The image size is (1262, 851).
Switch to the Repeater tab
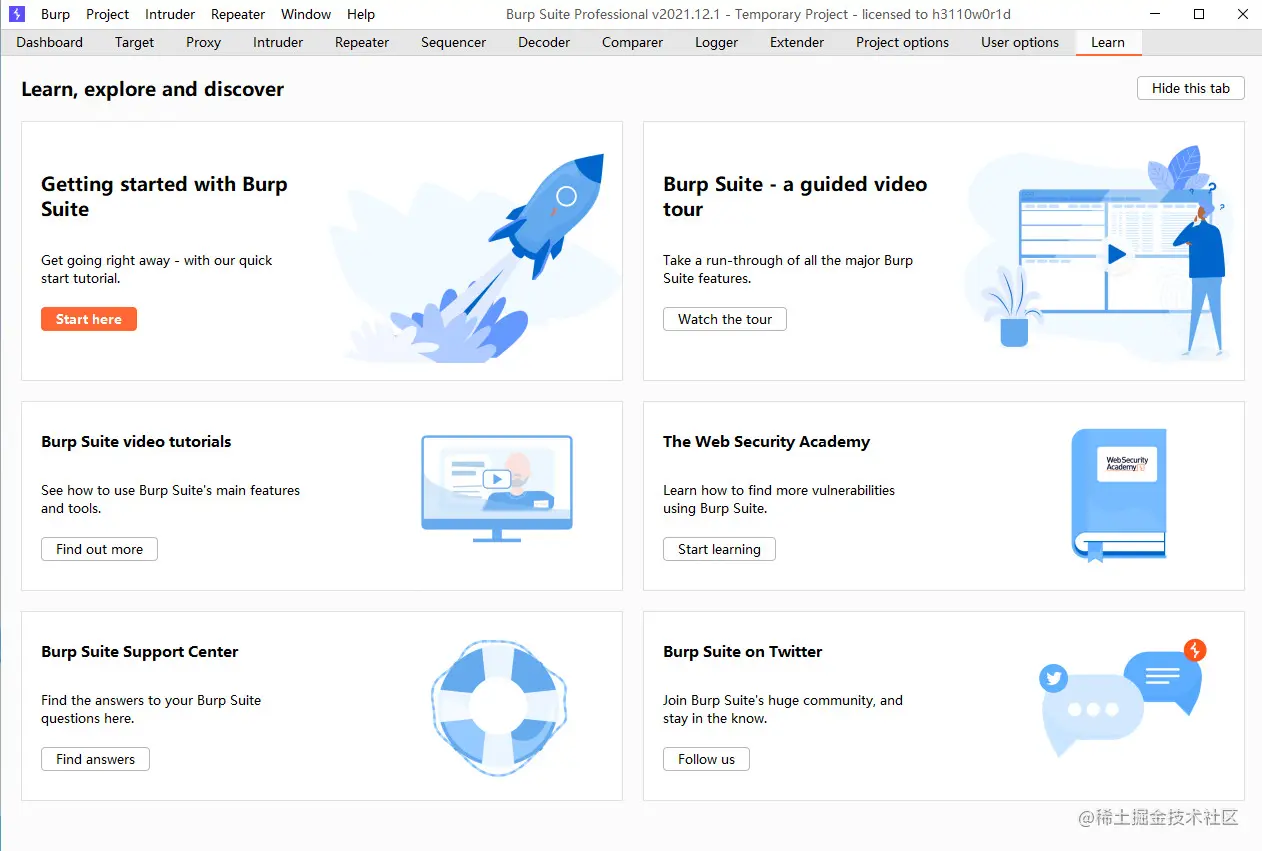point(362,42)
